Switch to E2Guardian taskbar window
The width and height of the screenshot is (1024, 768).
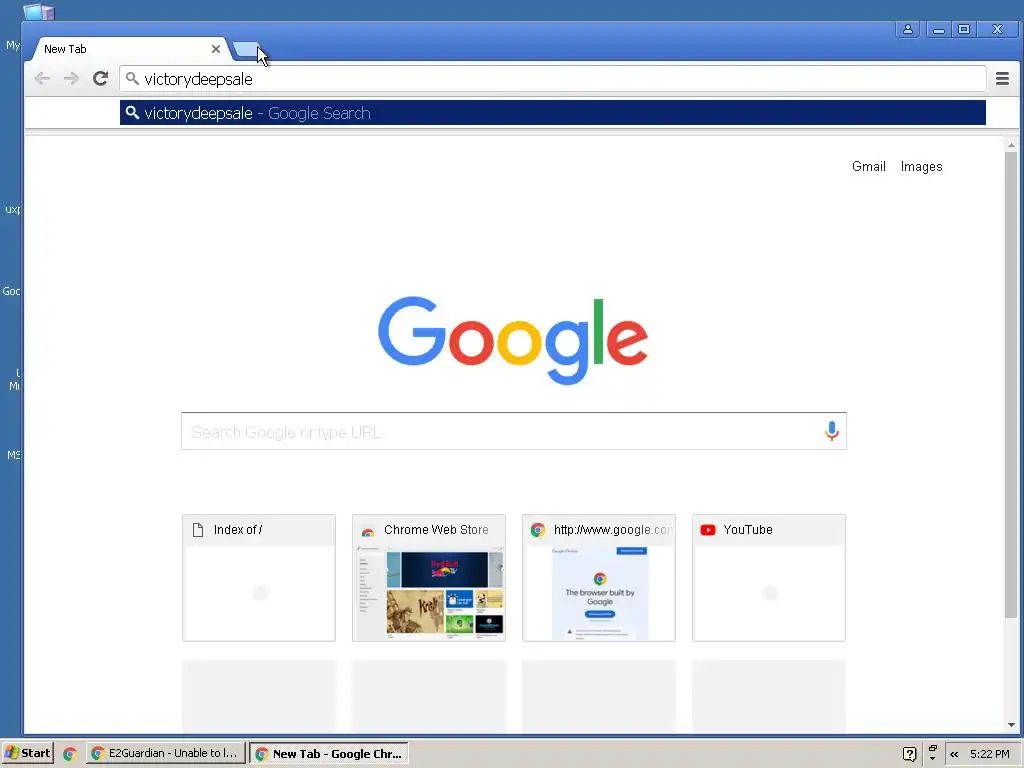(166, 753)
